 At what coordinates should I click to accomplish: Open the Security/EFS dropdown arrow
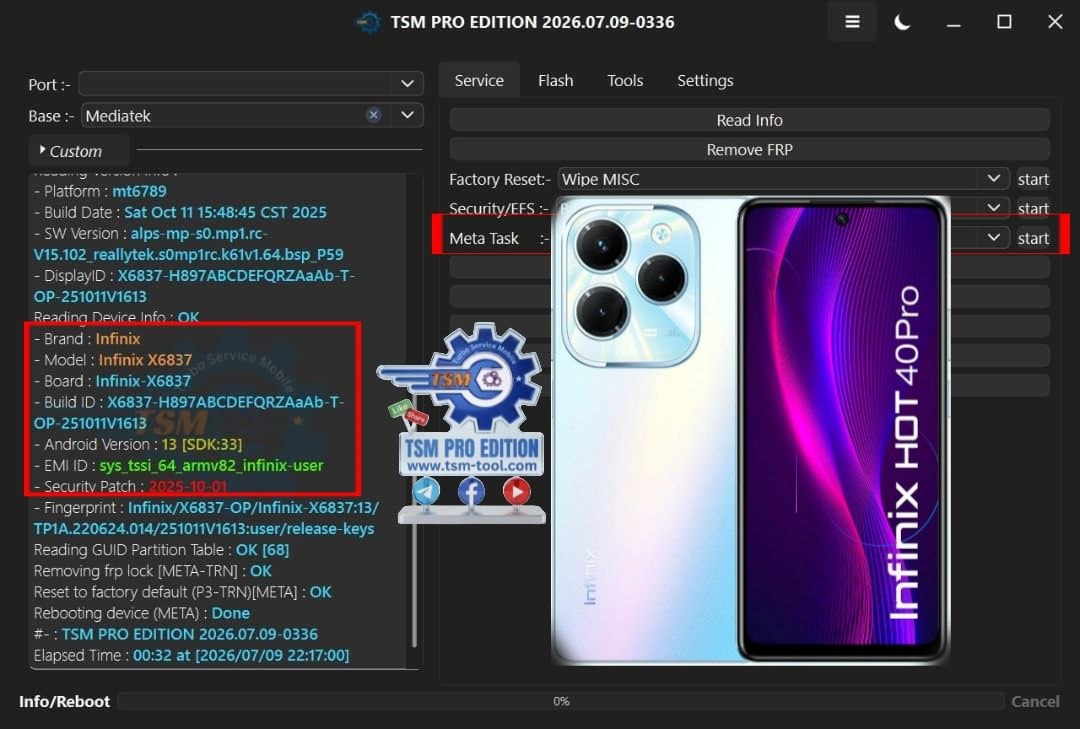(x=993, y=207)
